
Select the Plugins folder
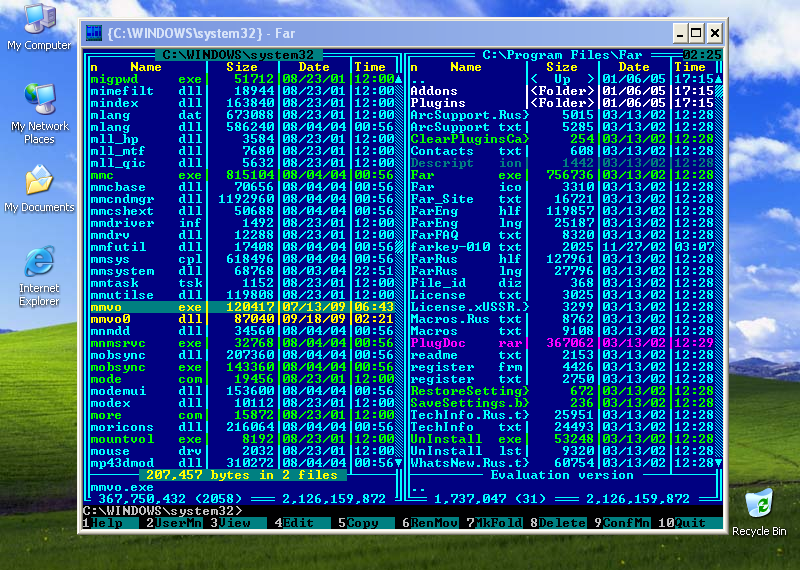562,103
